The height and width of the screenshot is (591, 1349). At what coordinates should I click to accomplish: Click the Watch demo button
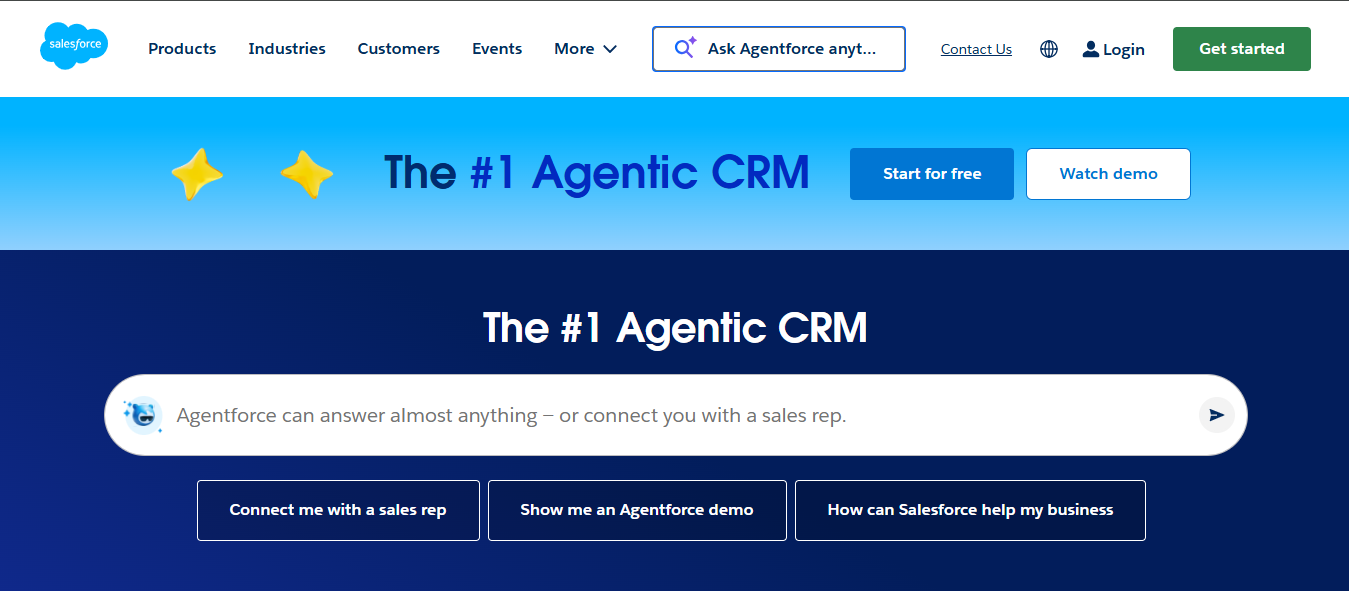(1108, 174)
